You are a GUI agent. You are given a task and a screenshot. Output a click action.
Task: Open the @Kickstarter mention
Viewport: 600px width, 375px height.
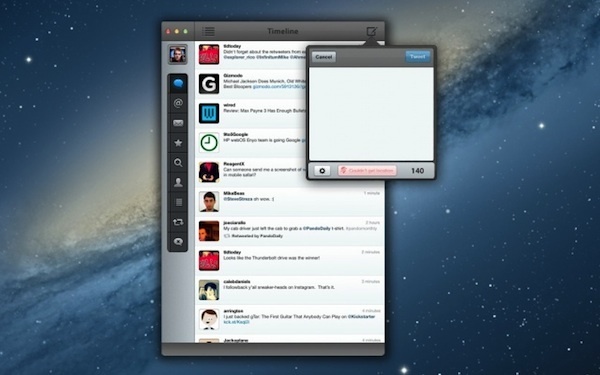tap(361, 317)
